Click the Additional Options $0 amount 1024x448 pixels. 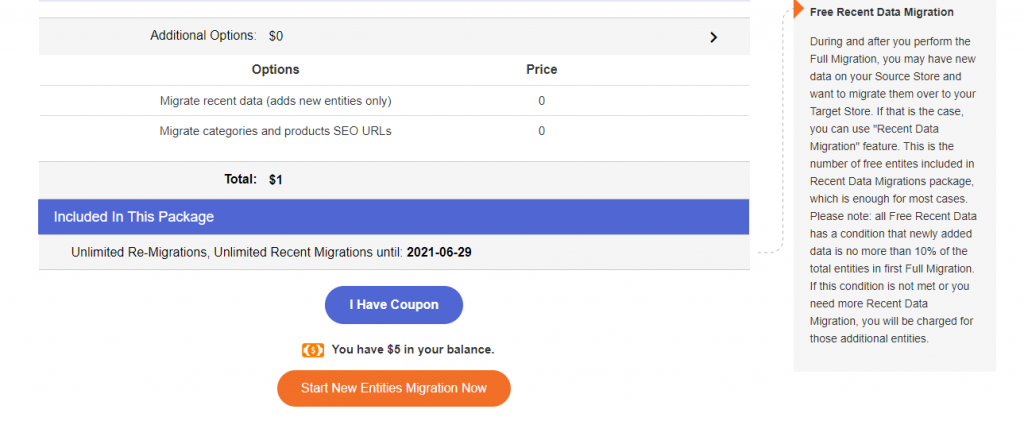tap(276, 37)
